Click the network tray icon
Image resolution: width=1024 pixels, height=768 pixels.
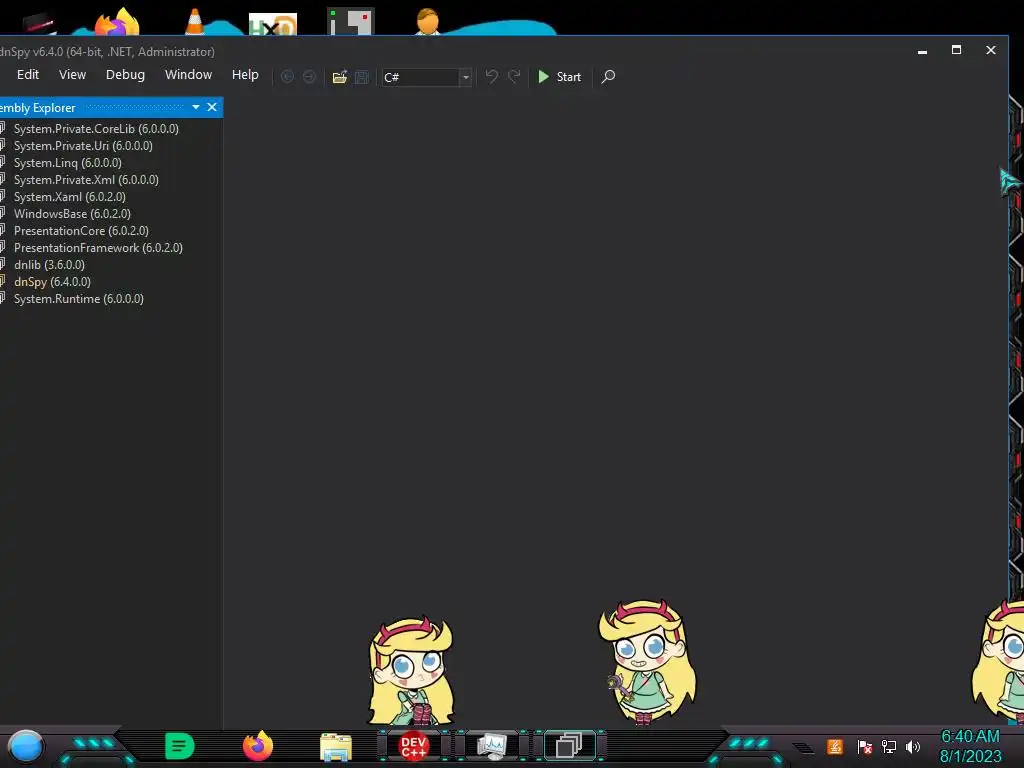click(889, 746)
